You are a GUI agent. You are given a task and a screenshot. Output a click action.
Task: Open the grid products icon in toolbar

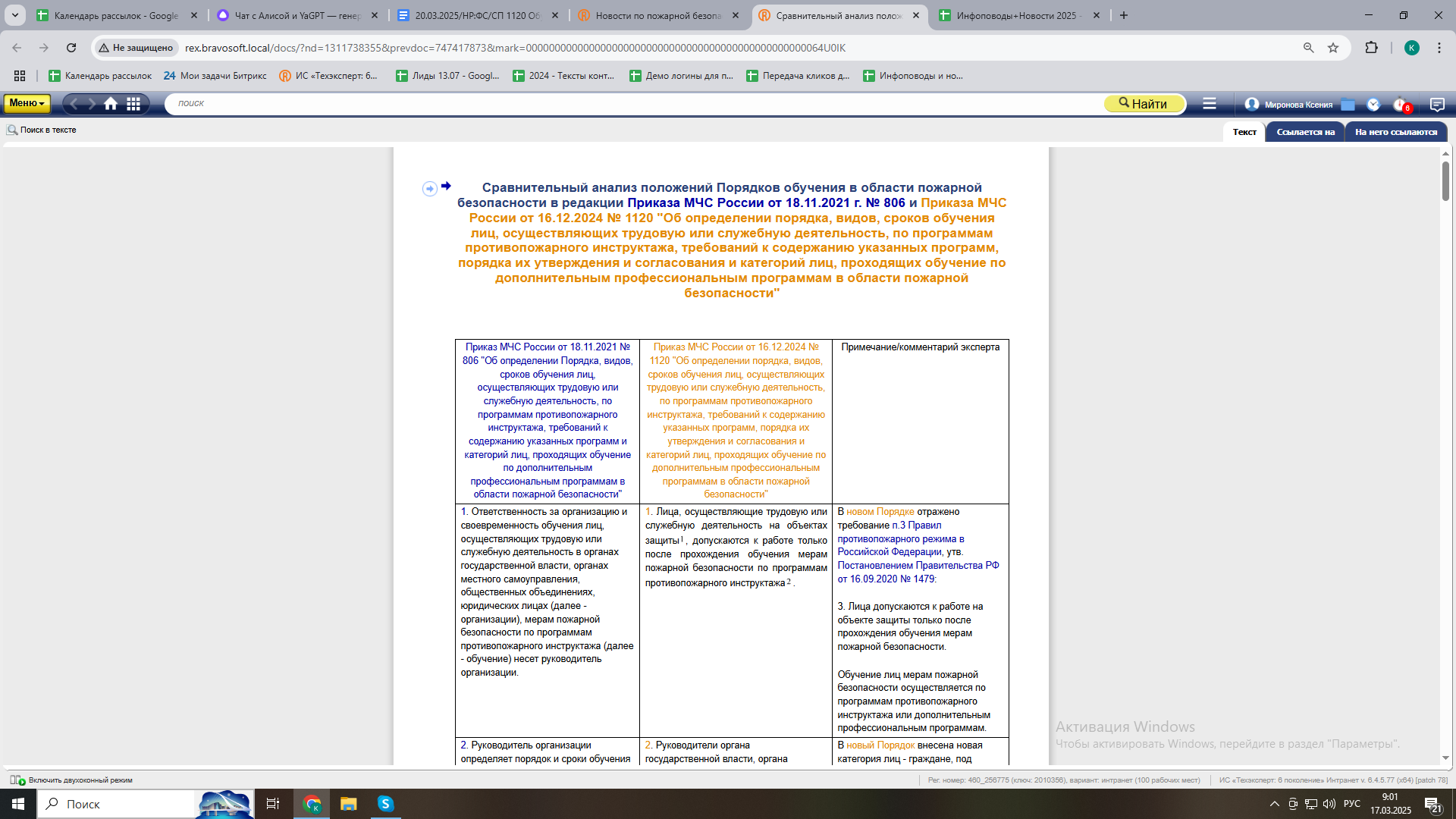click(133, 104)
